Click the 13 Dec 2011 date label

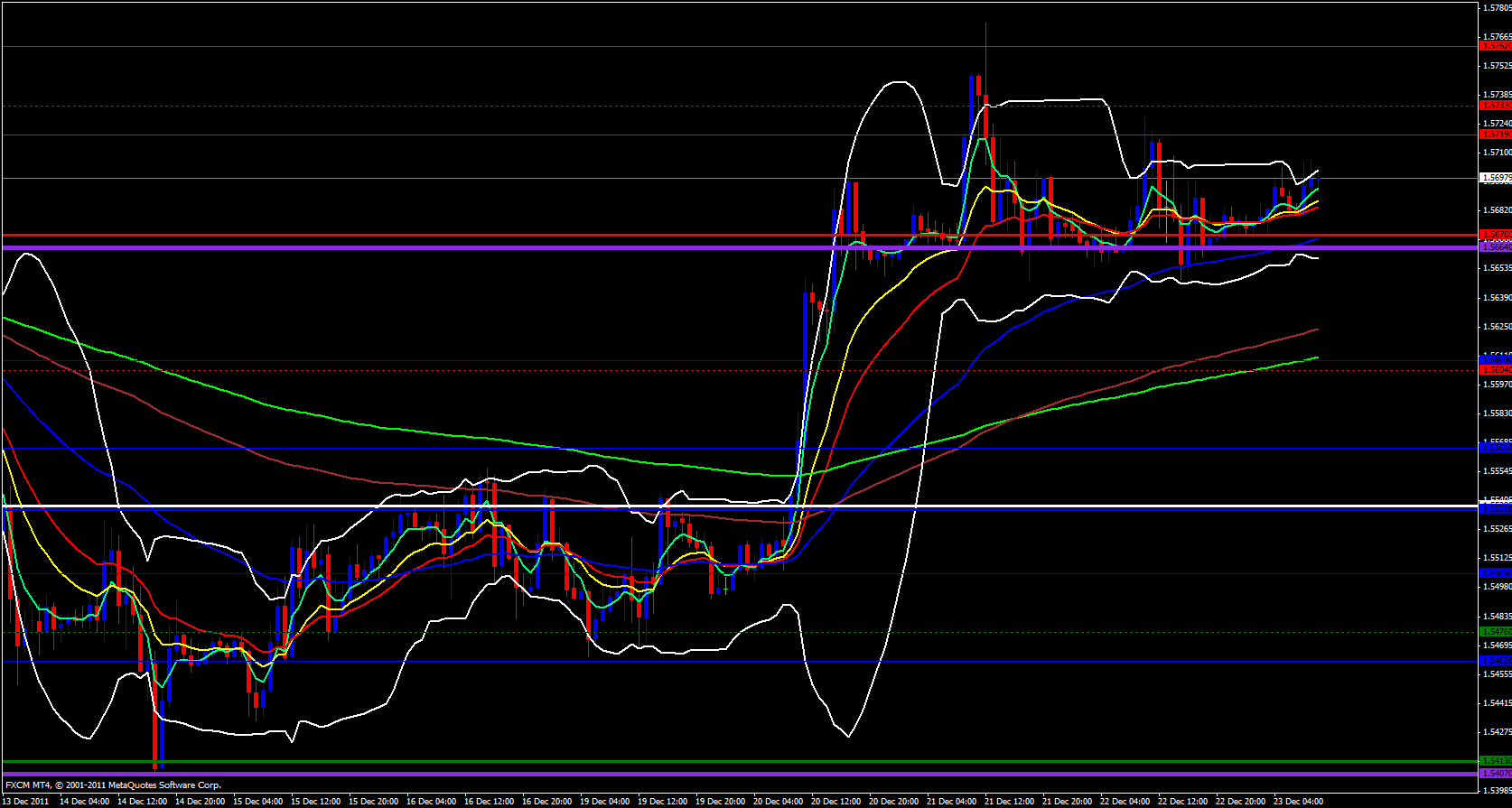pyautogui.click(x=27, y=801)
